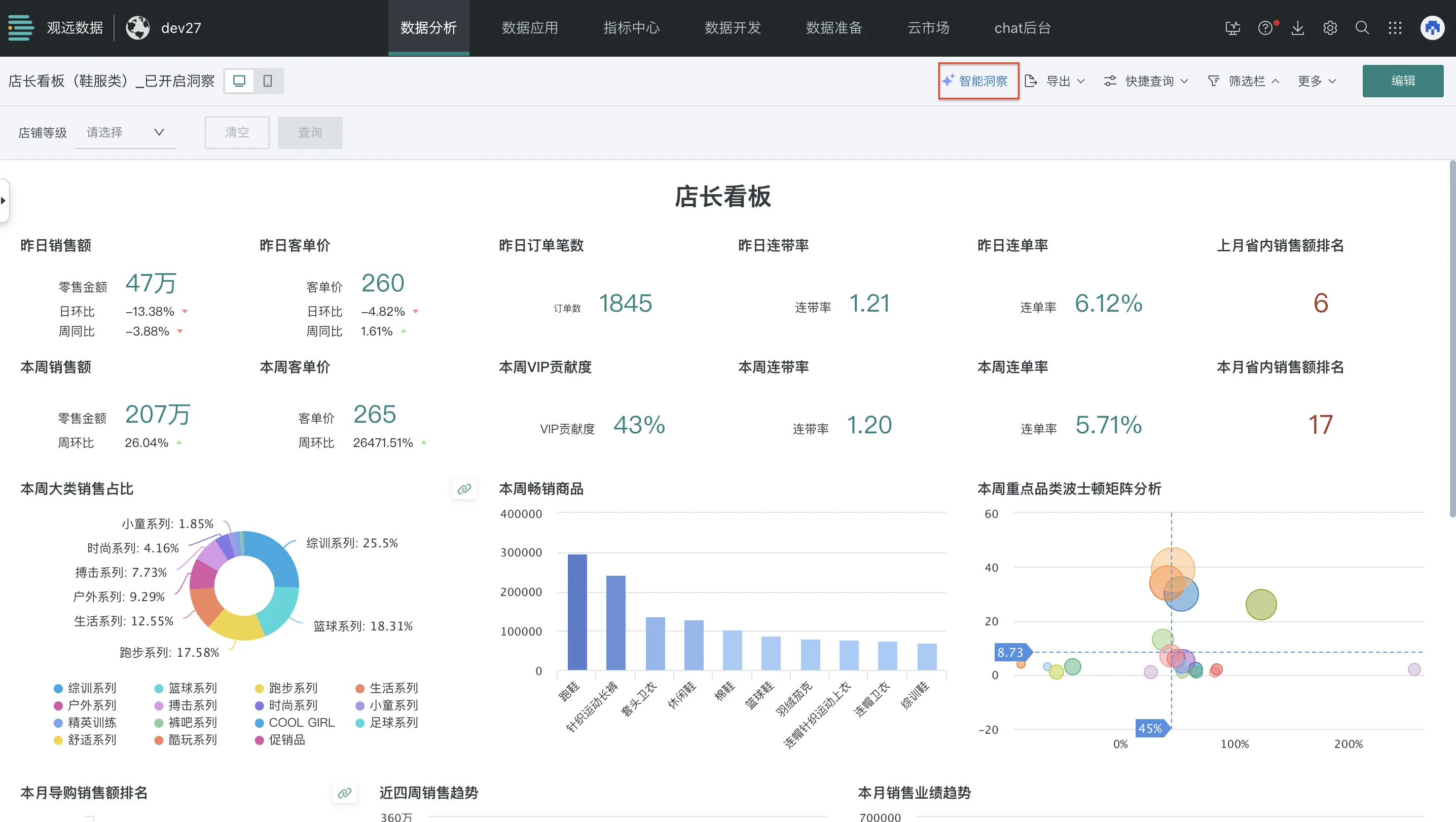
Task: Toggle 综训系列 legend item in pie chart
Action: point(85,688)
